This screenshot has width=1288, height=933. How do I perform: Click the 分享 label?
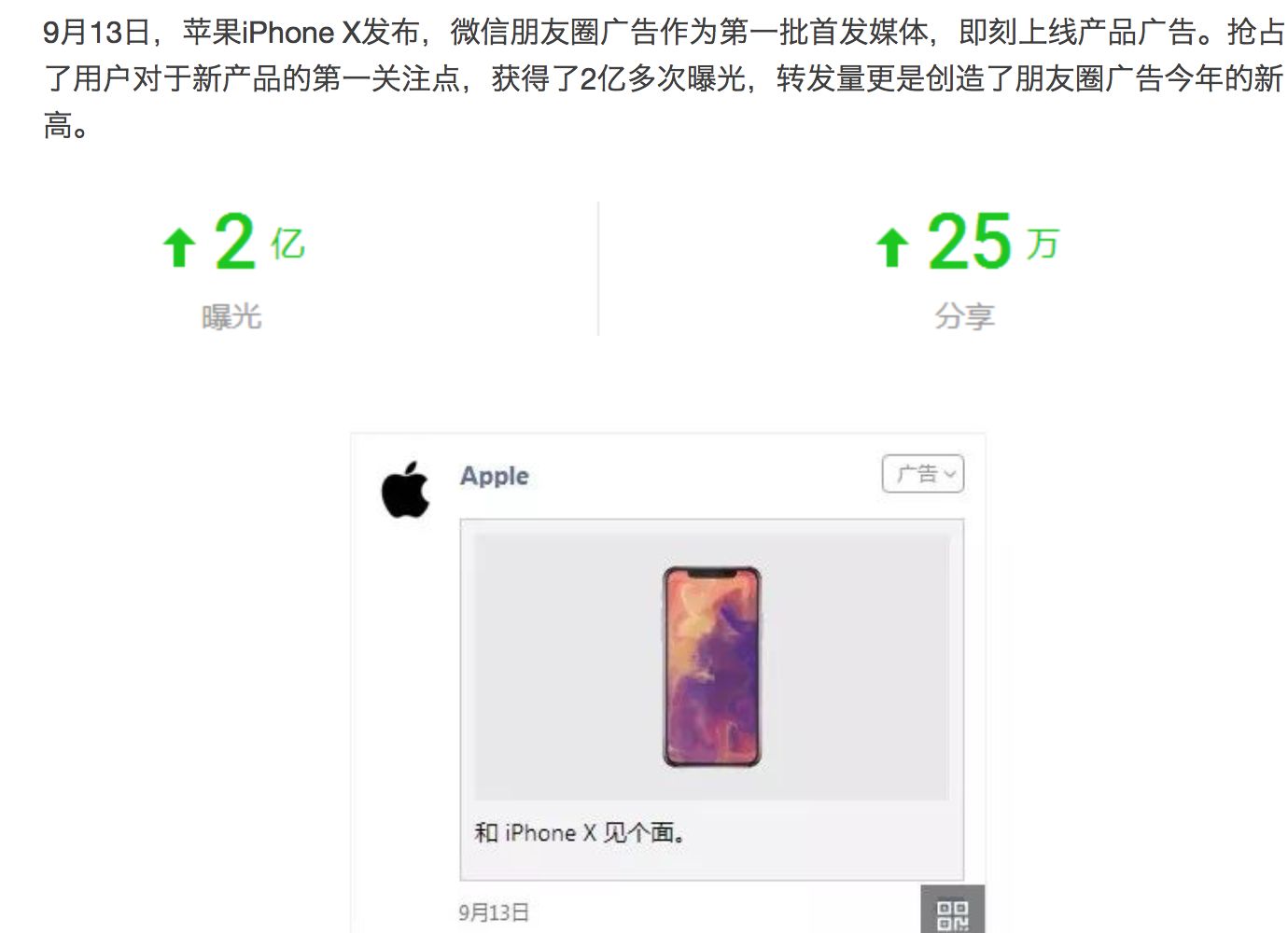tap(965, 317)
